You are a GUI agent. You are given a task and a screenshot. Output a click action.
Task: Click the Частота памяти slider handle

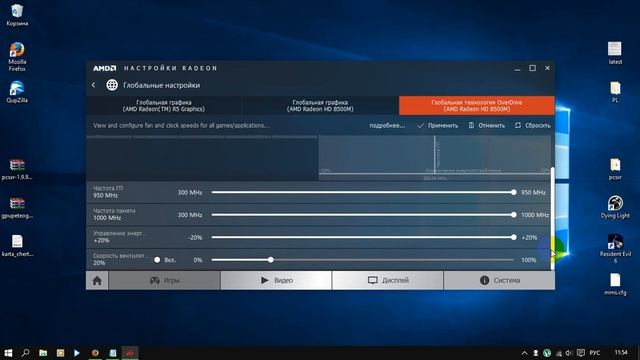click(513, 215)
